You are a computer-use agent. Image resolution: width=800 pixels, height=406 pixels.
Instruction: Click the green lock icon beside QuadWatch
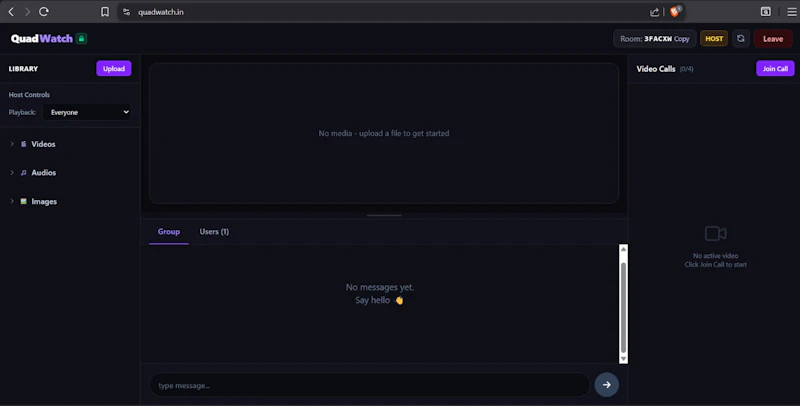coord(81,38)
